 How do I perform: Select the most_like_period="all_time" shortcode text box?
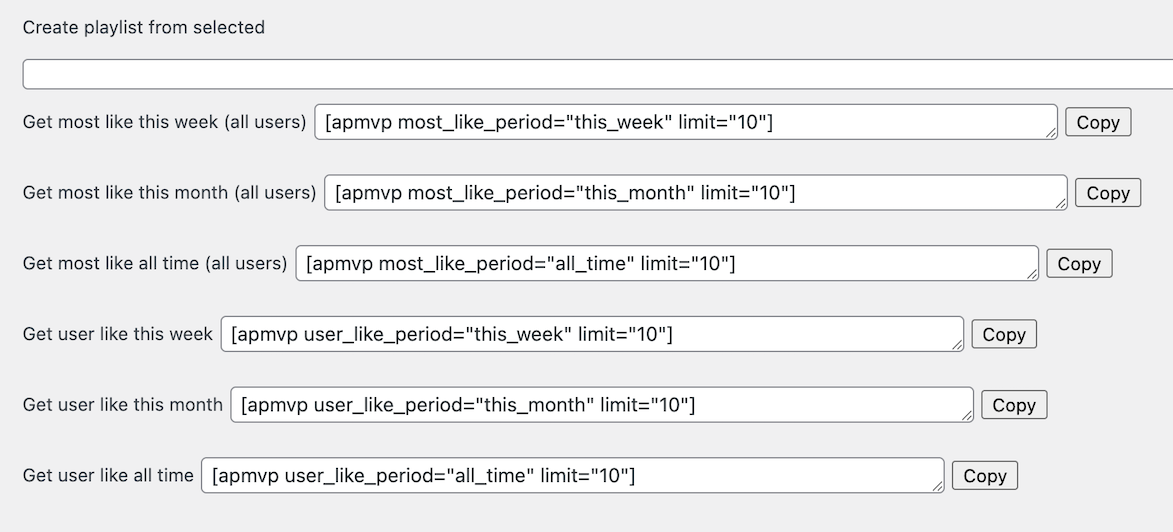(666, 264)
